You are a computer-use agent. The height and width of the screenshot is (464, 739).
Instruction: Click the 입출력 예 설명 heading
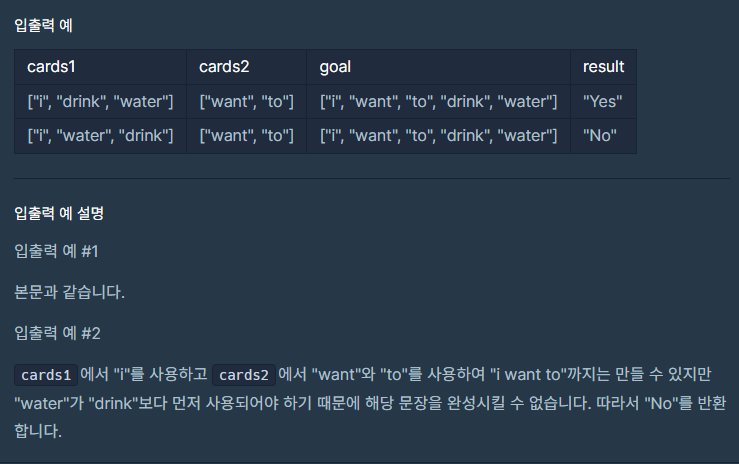pyautogui.click(x=59, y=213)
